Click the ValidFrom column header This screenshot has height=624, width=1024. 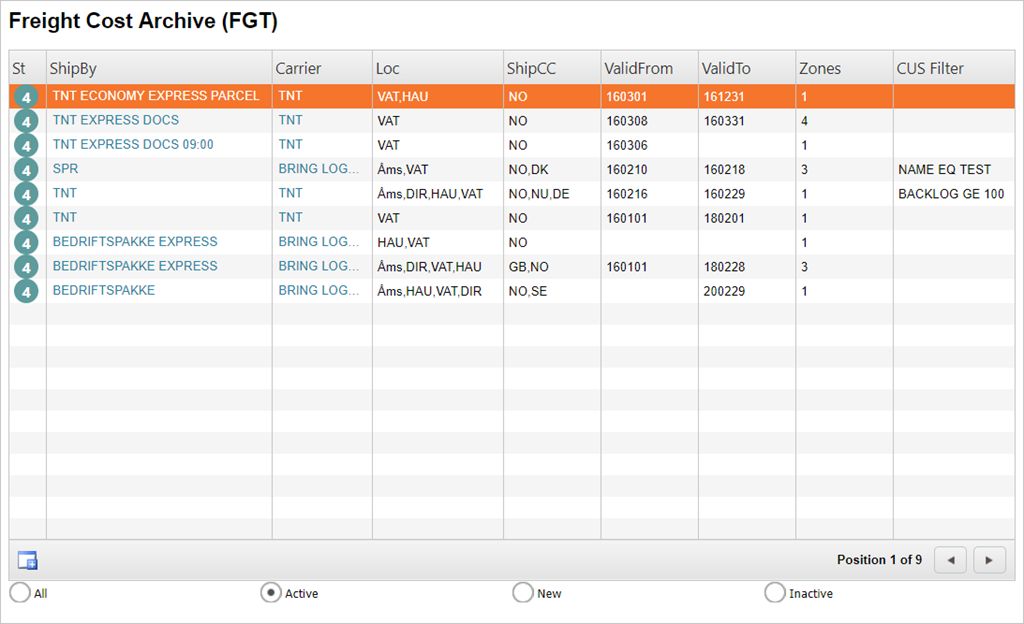click(648, 68)
